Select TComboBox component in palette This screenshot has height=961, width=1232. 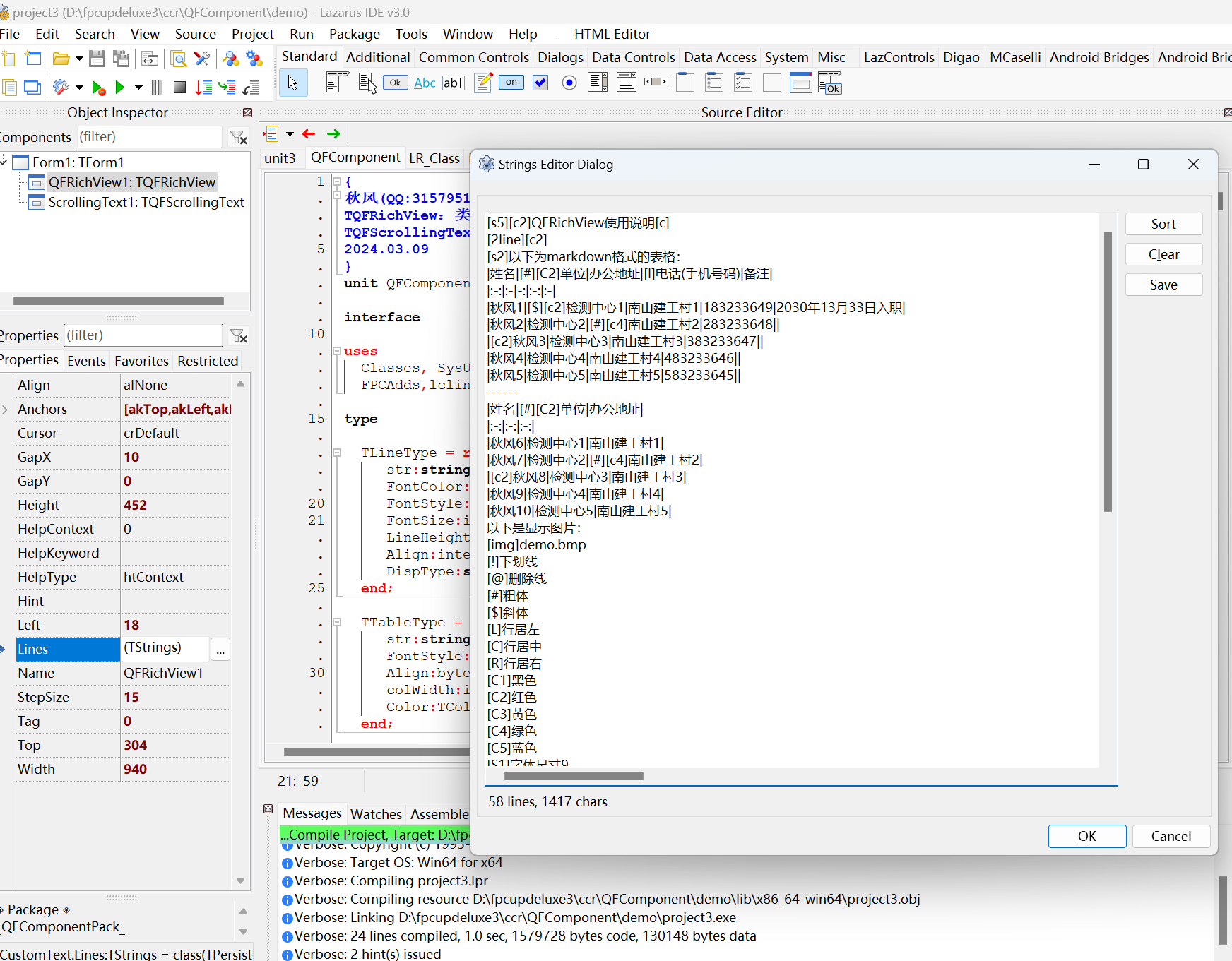tap(627, 83)
